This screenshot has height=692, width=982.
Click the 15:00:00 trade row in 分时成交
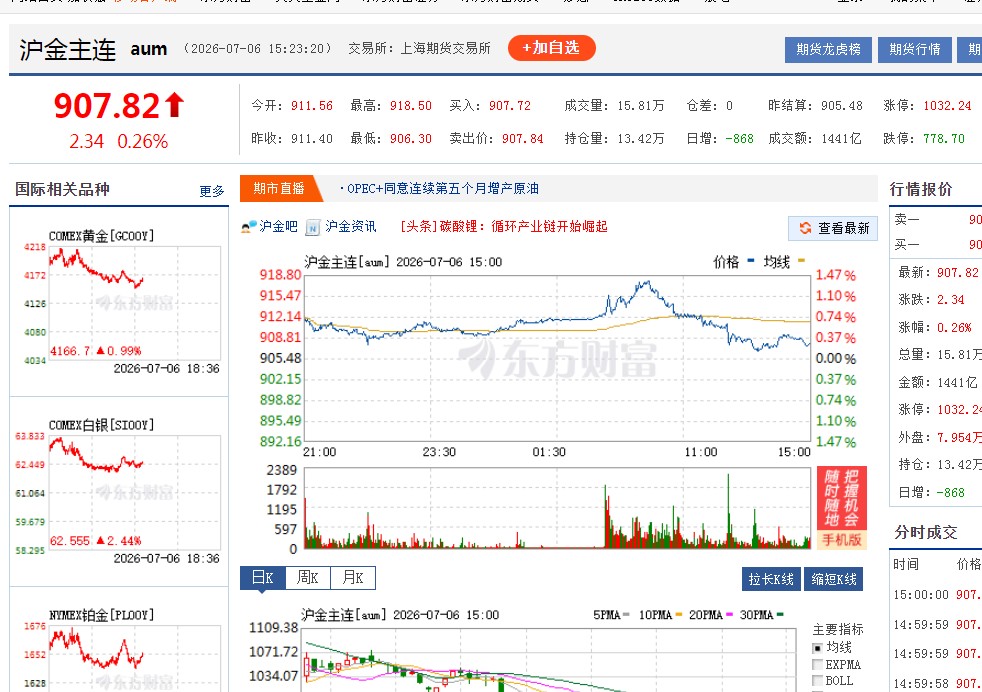[x=938, y=594]
